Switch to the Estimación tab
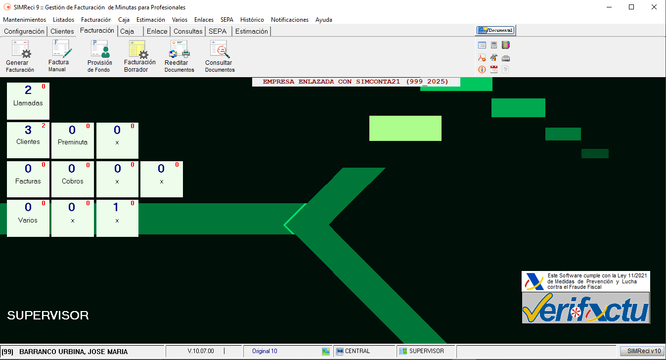The height and width of the screenshot is (360, 666). click(x=251, y=31)
